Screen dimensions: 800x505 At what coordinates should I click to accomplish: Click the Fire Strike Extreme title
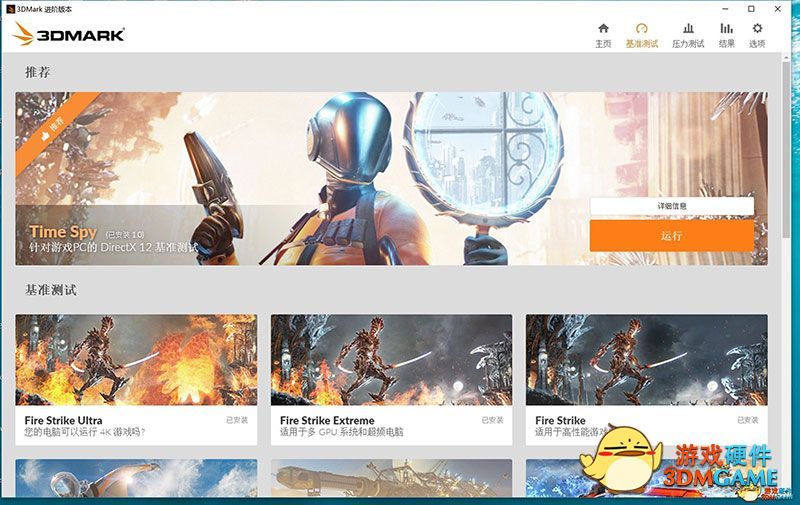(327, 420)
